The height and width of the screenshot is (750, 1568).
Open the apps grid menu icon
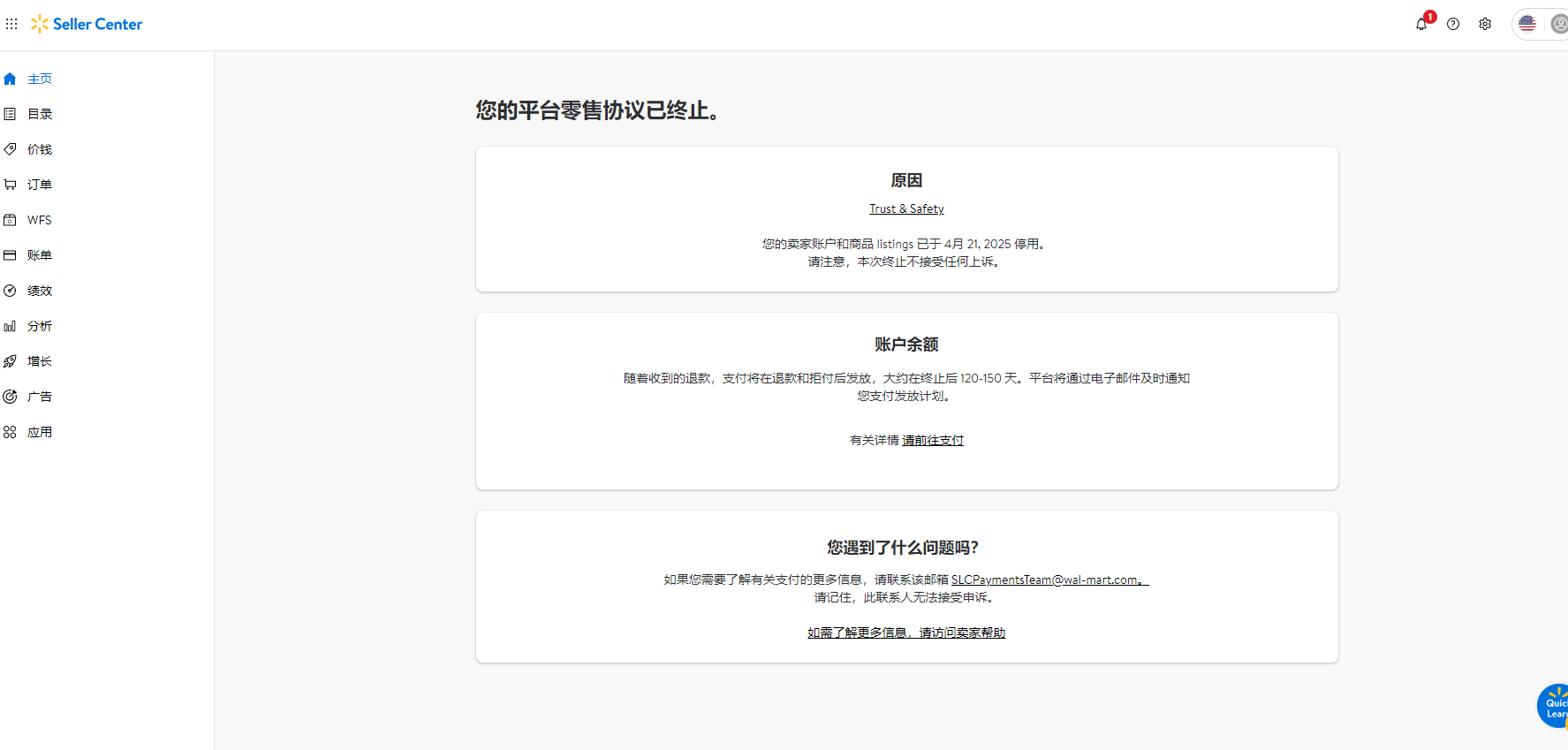click(x=11, y=24)
